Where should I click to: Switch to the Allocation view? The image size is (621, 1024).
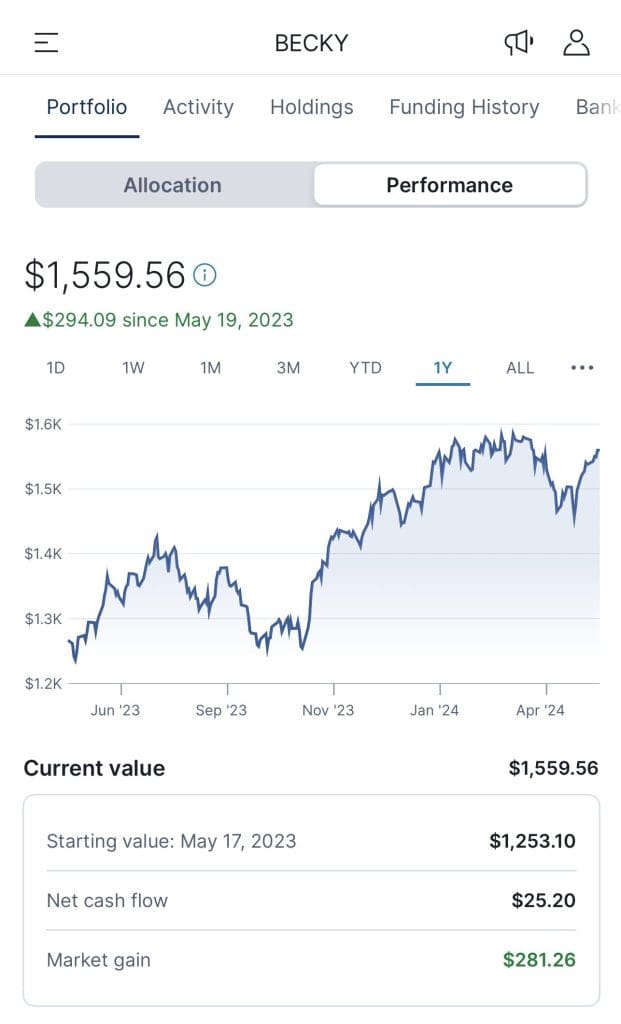172,184
